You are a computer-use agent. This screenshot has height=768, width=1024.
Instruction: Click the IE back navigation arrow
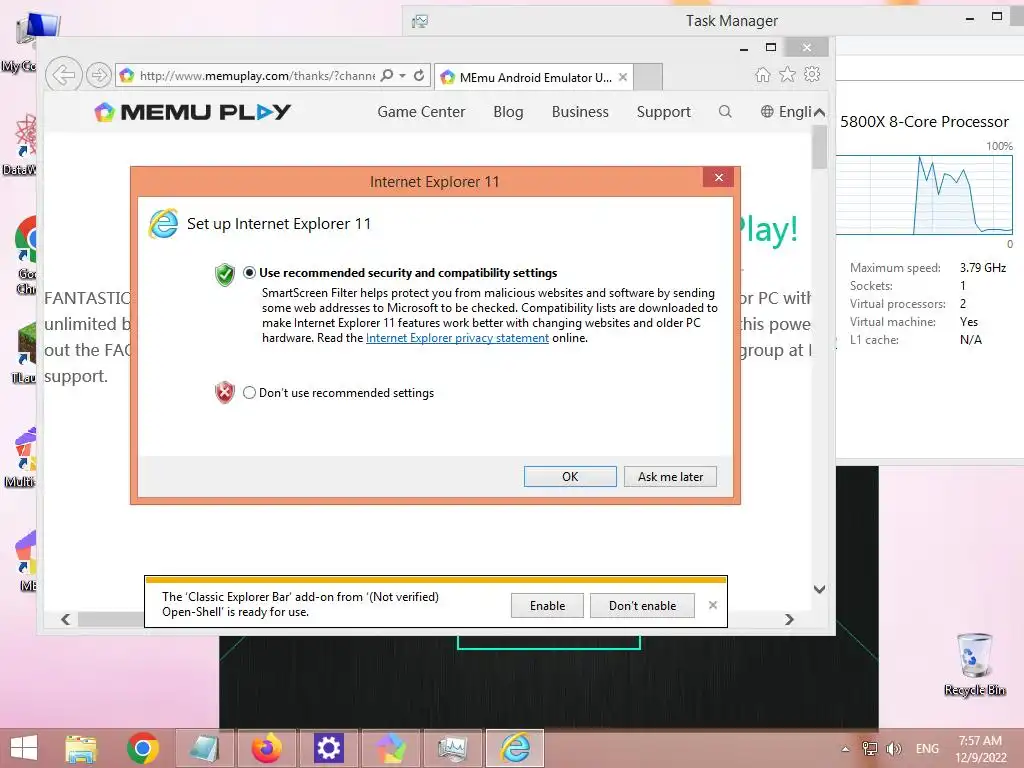click(x=63, y=74)
